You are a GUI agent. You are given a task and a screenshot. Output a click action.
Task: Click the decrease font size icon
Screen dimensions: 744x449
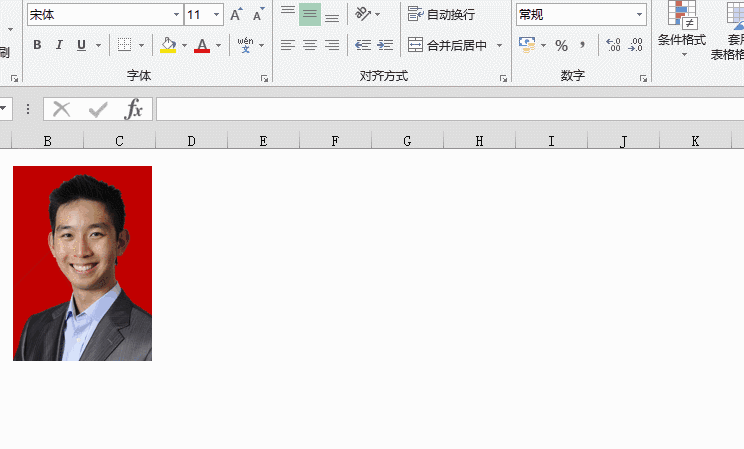(x=258, y=15)
